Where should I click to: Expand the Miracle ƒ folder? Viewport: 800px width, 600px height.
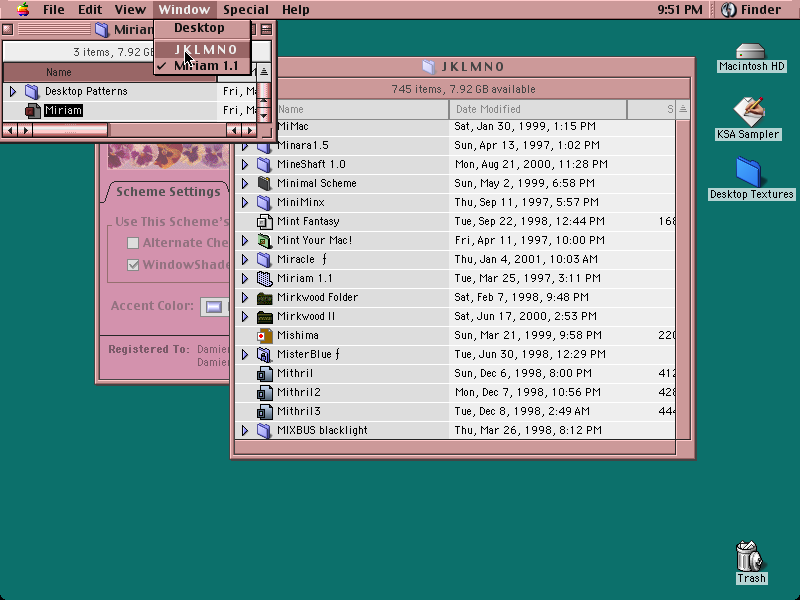pos(245,259)
